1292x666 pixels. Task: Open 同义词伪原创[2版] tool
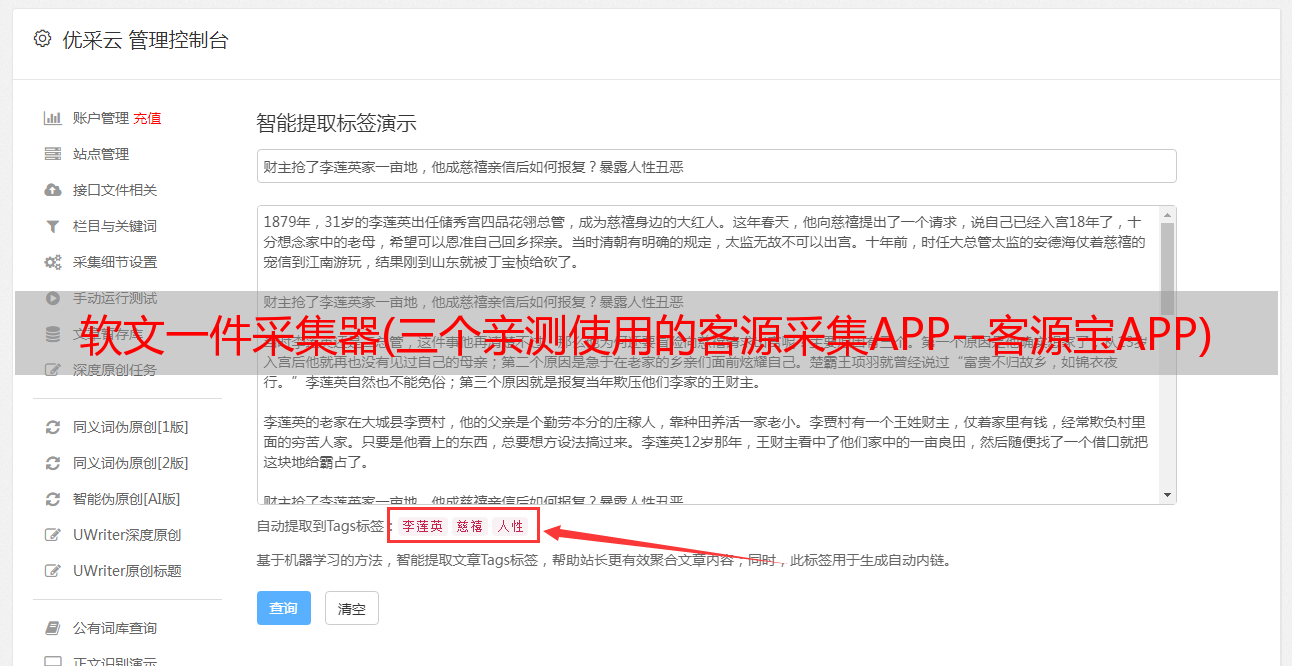click(x=130, y=463)
